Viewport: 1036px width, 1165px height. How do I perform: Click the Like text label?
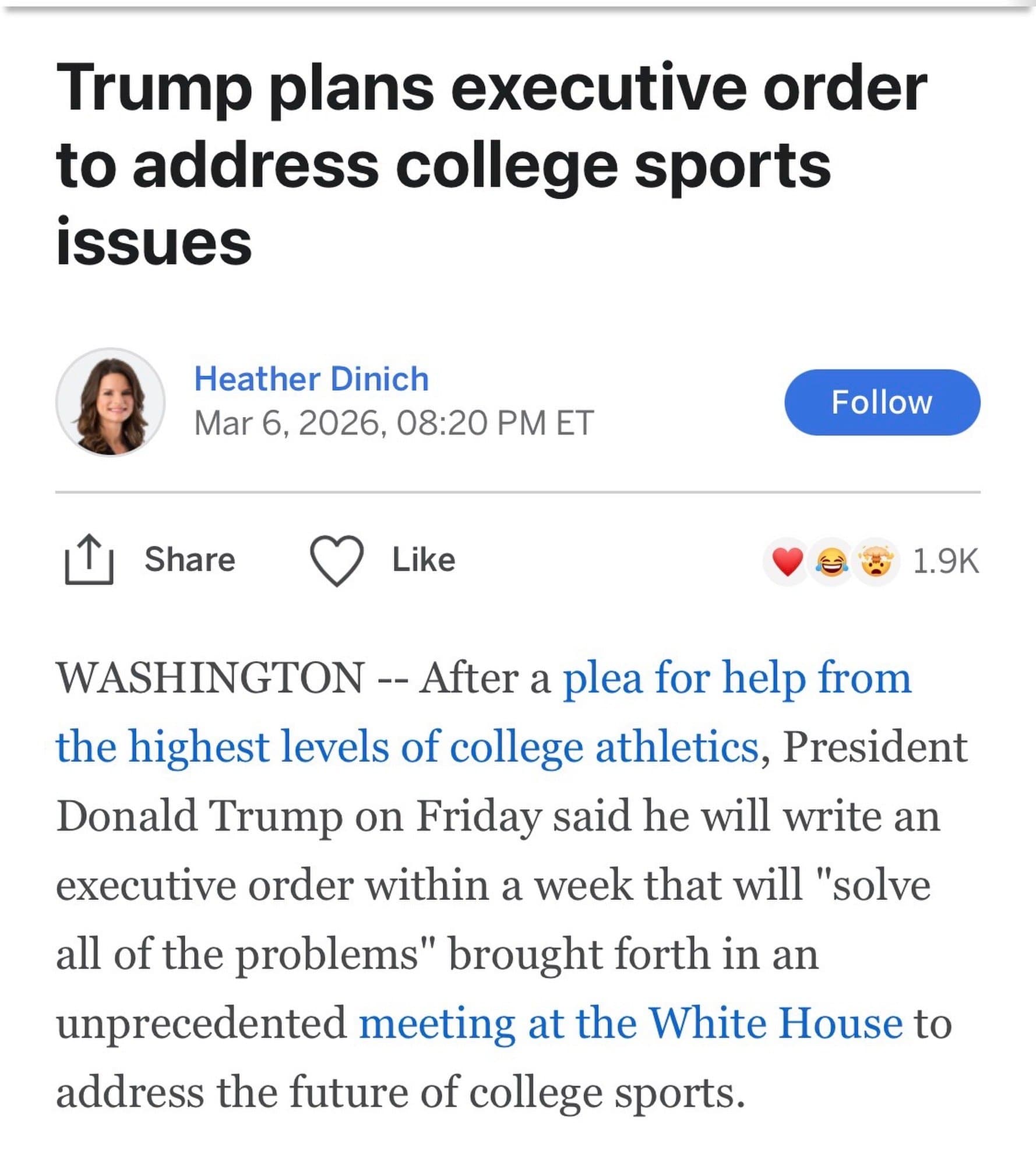point(424,560)
